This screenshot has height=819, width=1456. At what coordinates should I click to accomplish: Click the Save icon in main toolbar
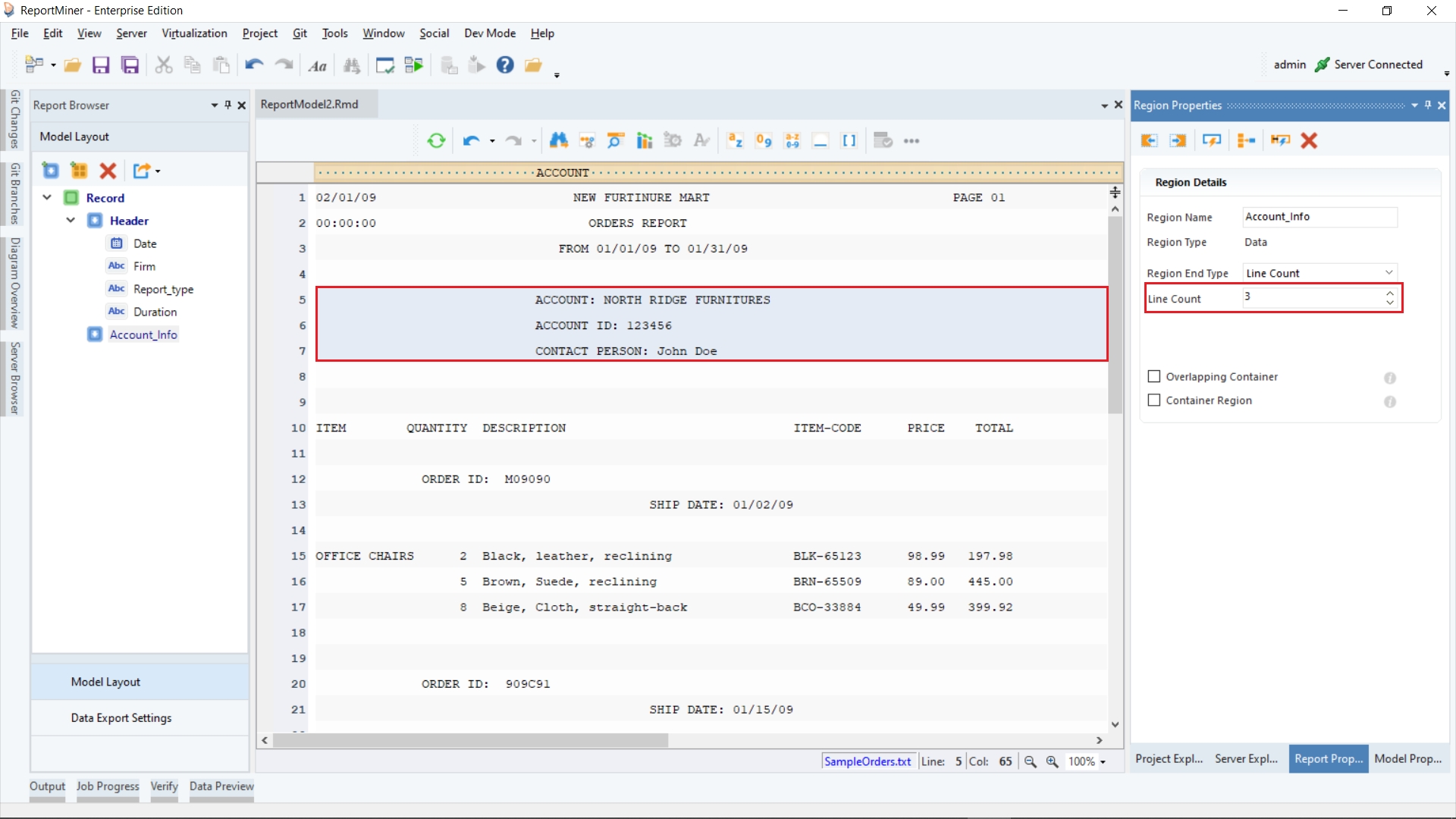pyautogui.click(x=101, y=65)
